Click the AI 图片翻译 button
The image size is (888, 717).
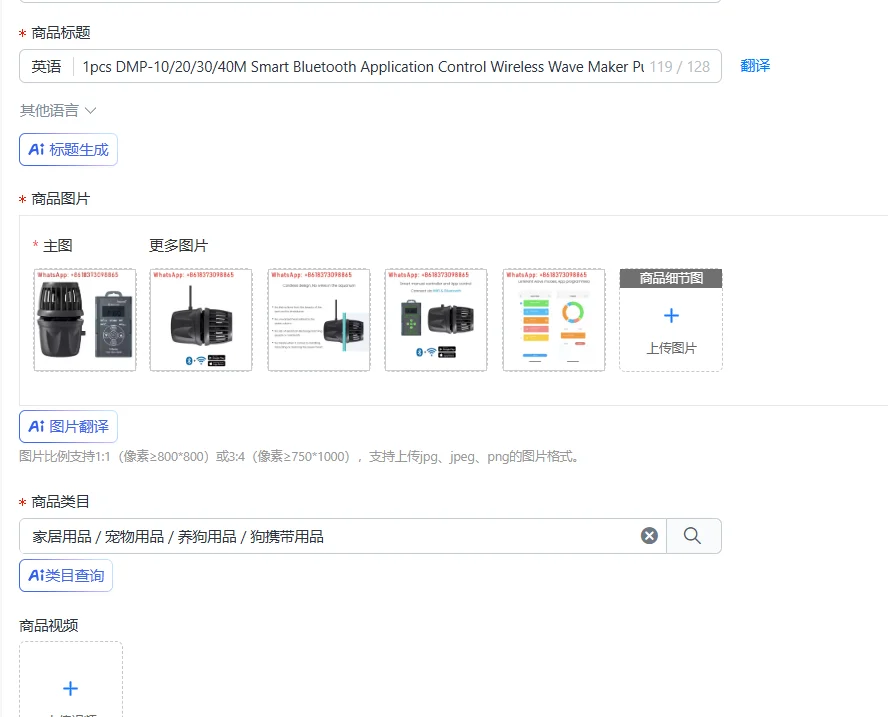coord(69,426)
